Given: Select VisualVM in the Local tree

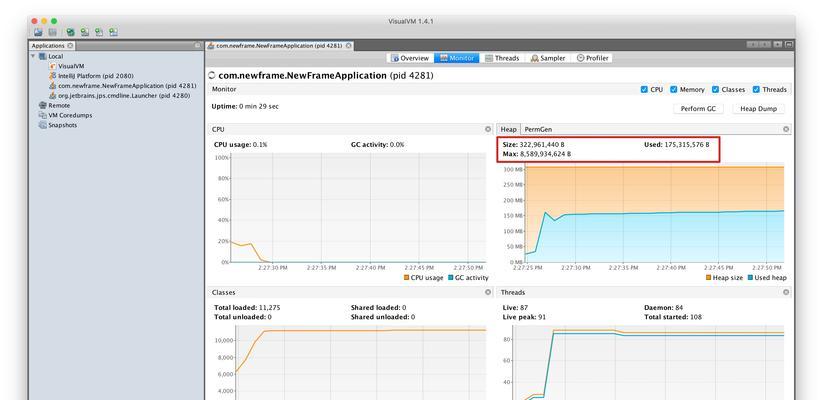Looking at the screenshot, I should [71, 66].
